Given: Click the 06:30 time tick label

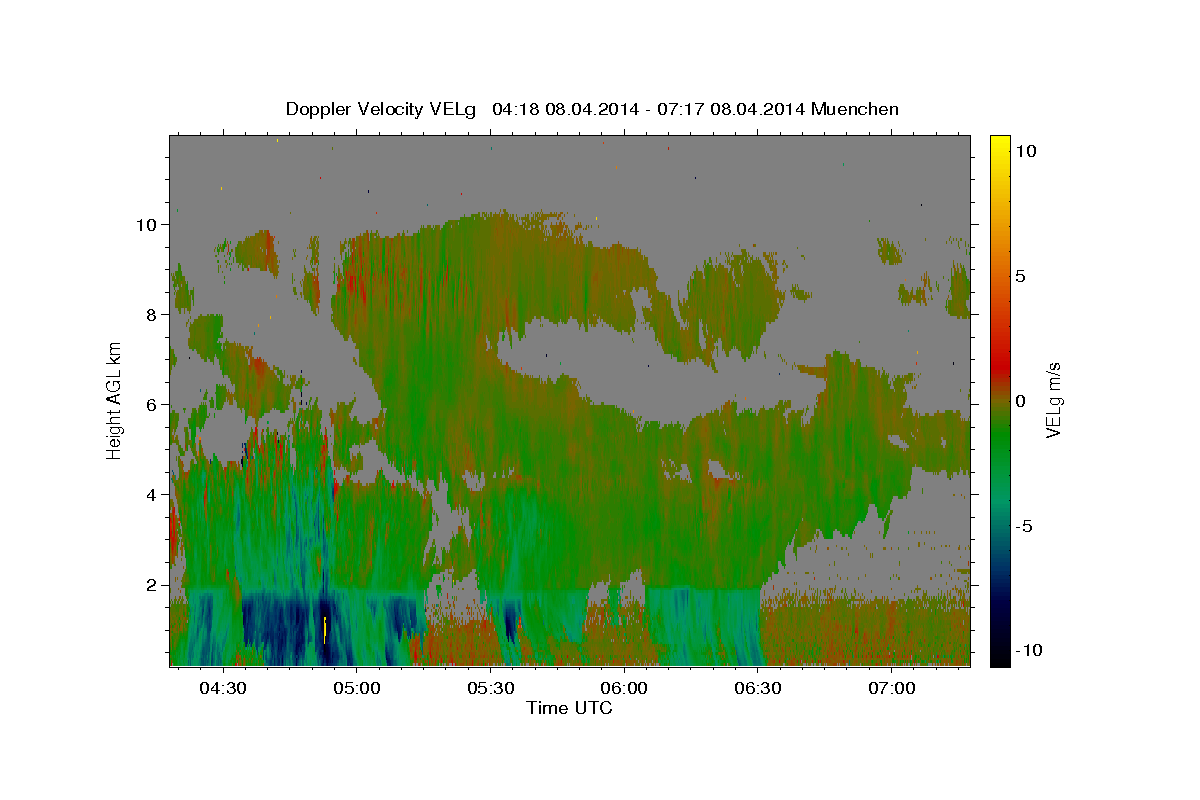Looking at the screenshot, I should pos(758,688).
